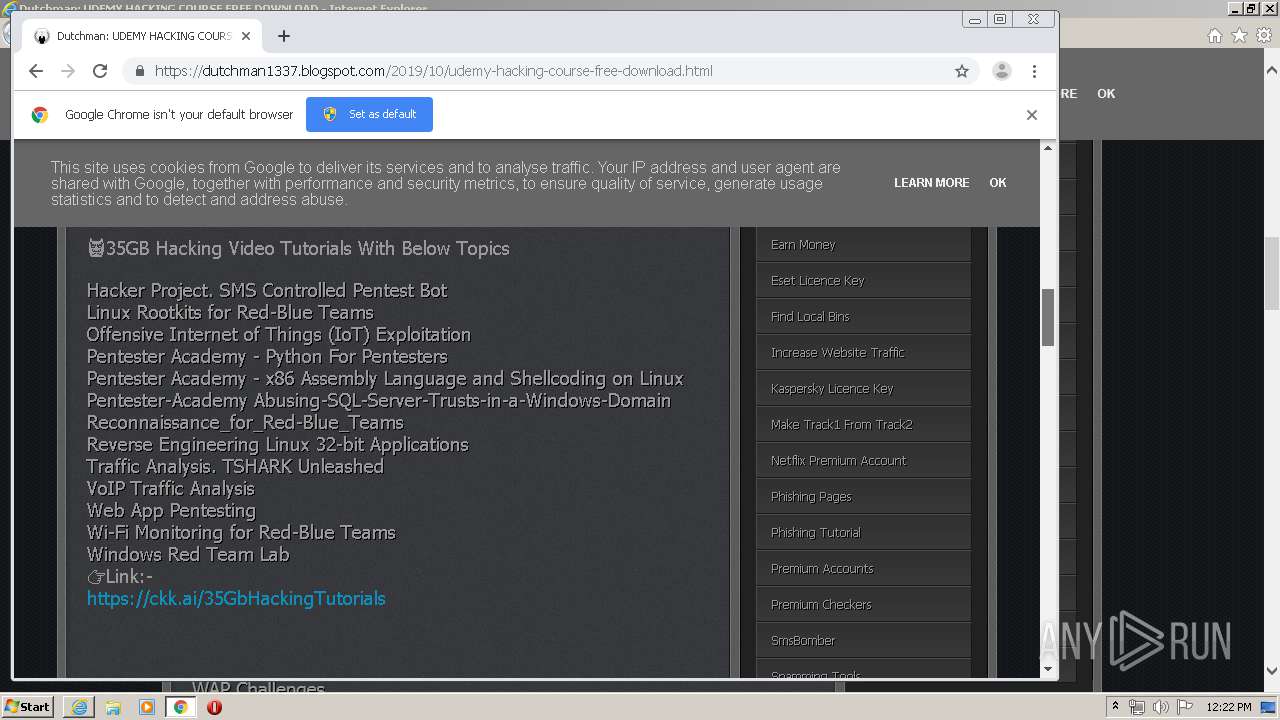Bookmark this page with the star icon
This screenshot has width=1280, height=720.
(x=962, y=71)
